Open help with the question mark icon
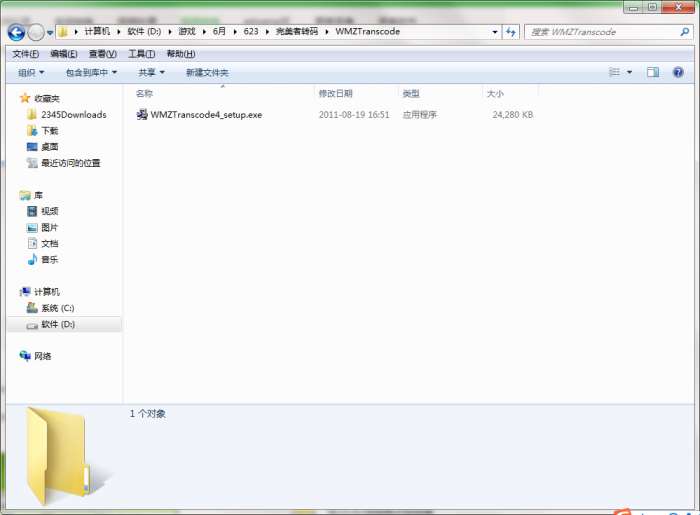The width and height of the screenshot is (700, 515). (678, 72)
